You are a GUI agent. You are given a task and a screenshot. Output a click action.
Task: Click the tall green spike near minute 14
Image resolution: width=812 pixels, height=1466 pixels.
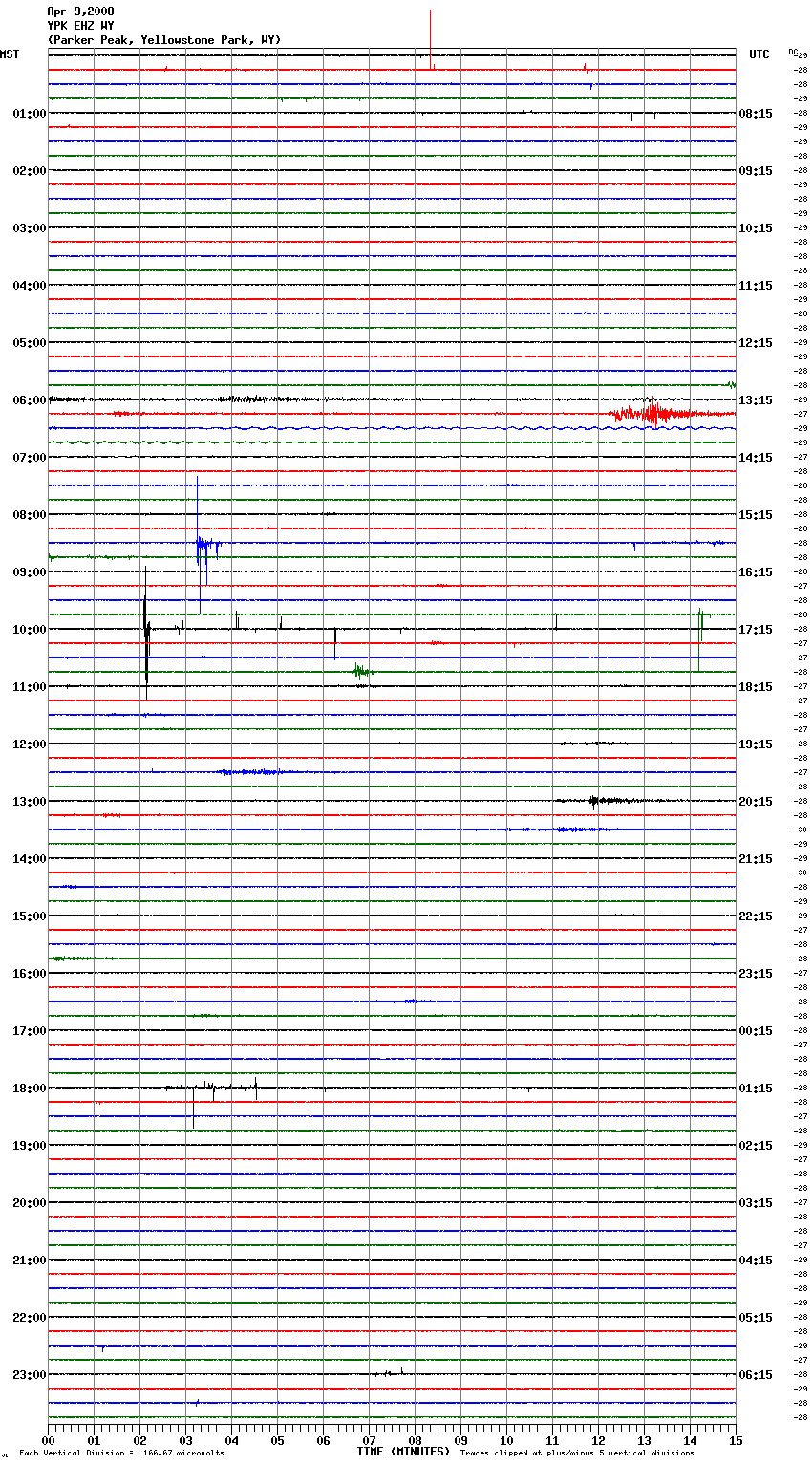click(701, 638)
